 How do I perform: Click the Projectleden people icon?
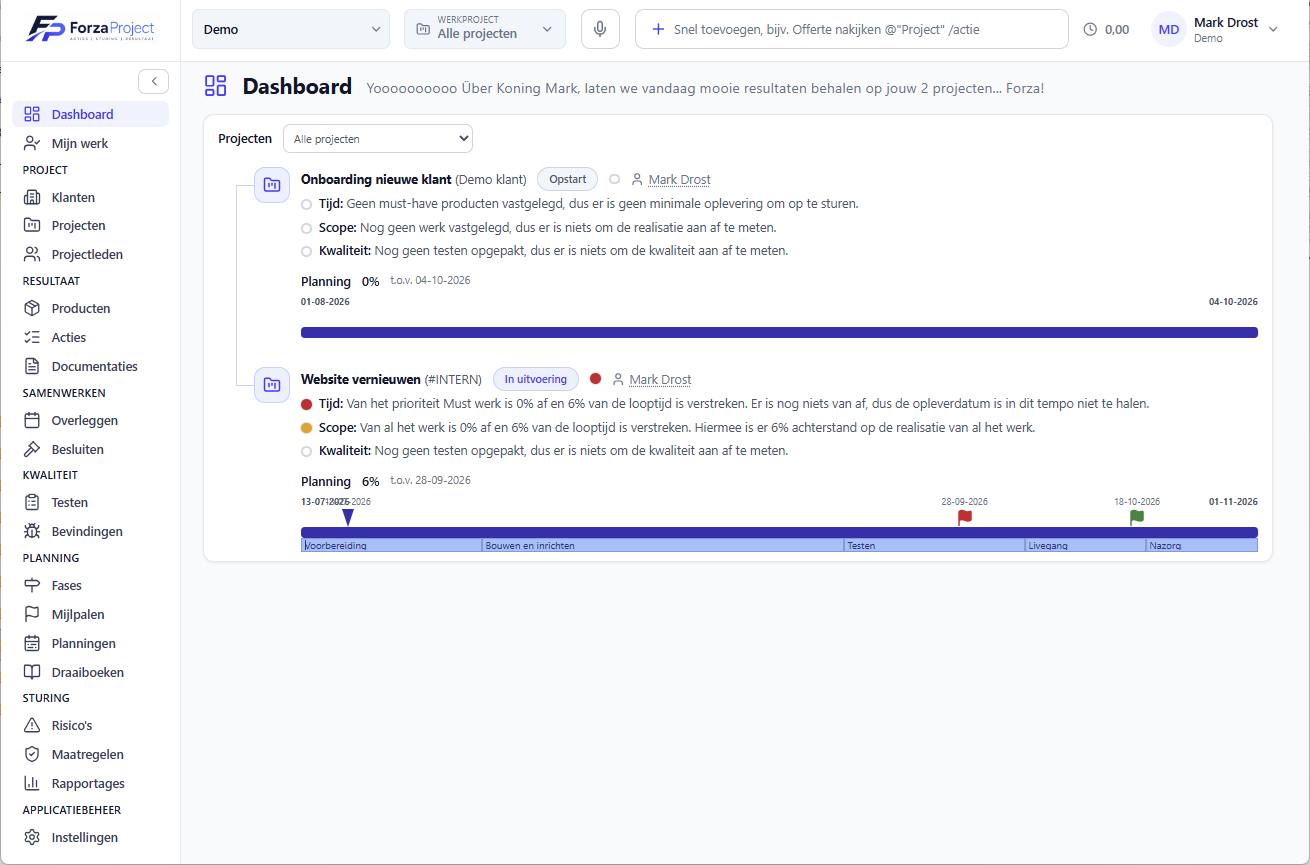pos(32,254)
